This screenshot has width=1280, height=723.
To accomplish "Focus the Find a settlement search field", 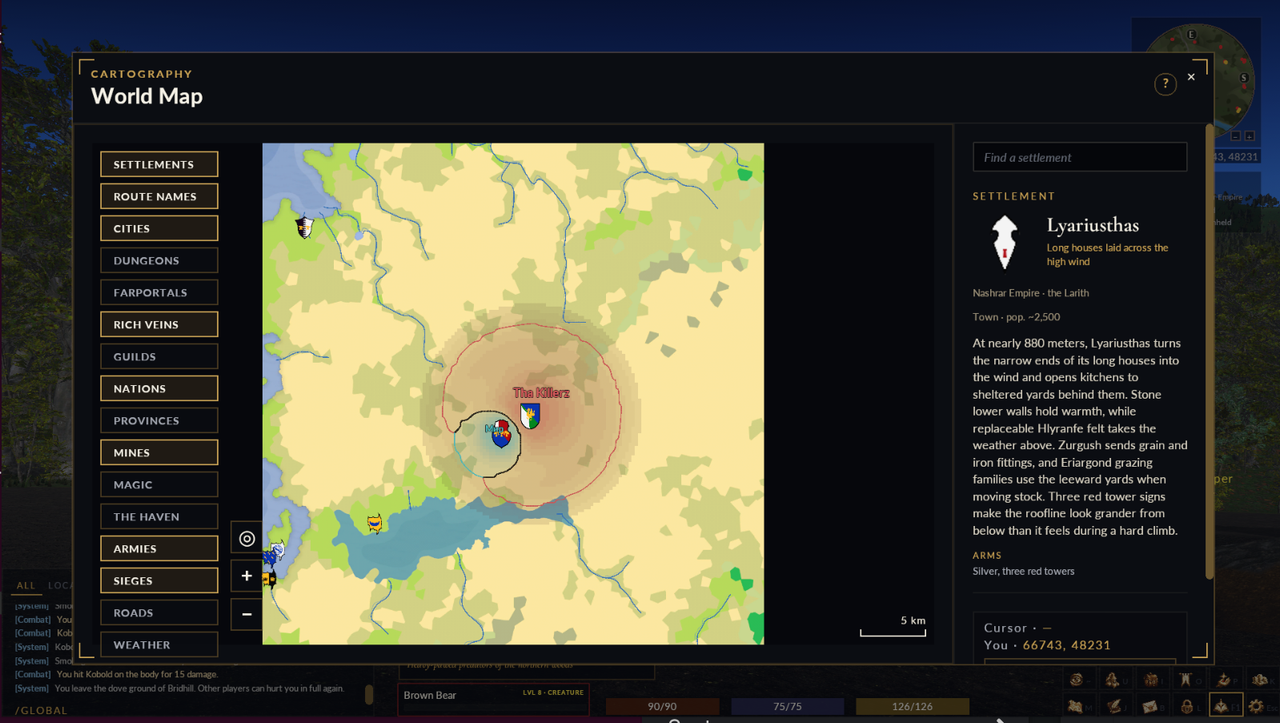I will pos(1080,157).
